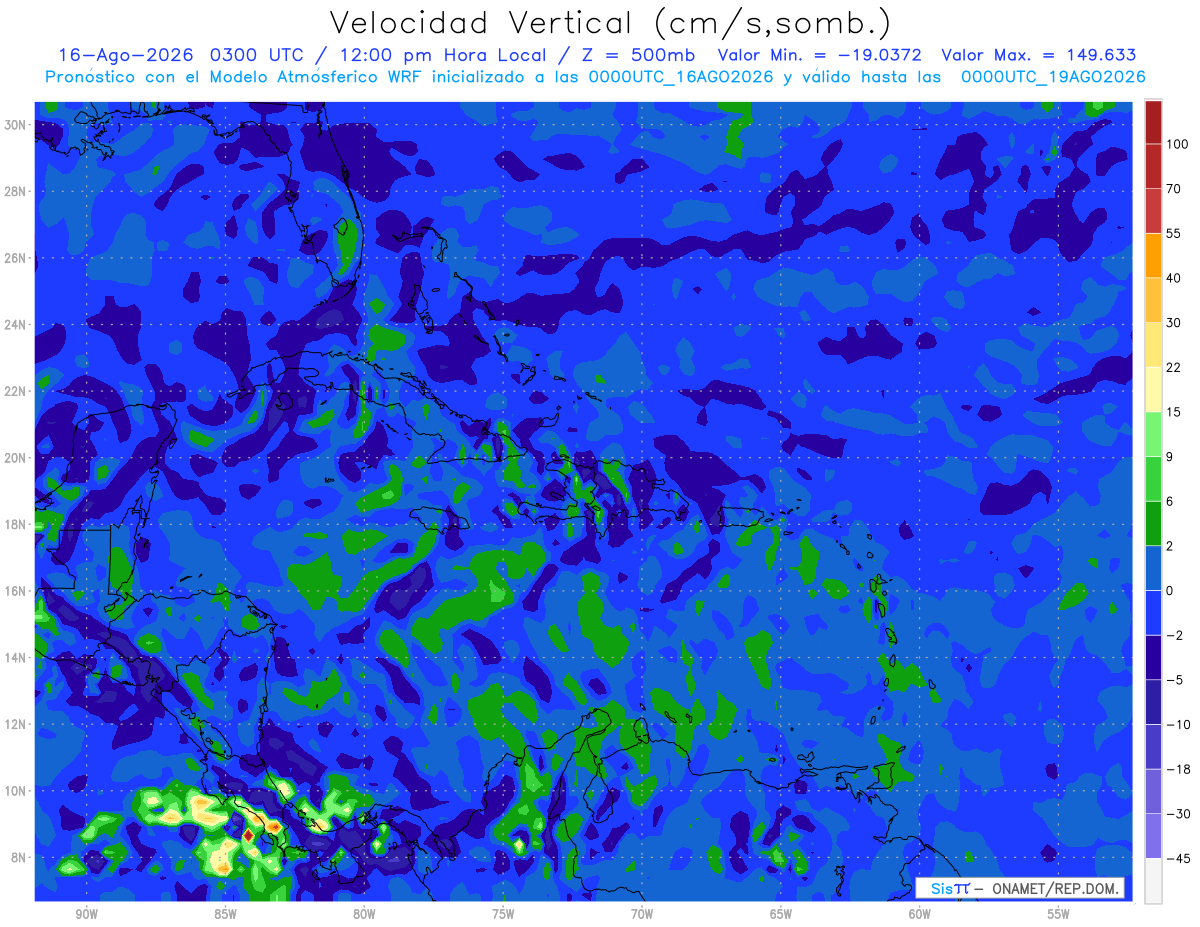The width and height of the screenshot is (1200, 927).
Task: Click the "18N" latitude label
Action: coord(17,525)
